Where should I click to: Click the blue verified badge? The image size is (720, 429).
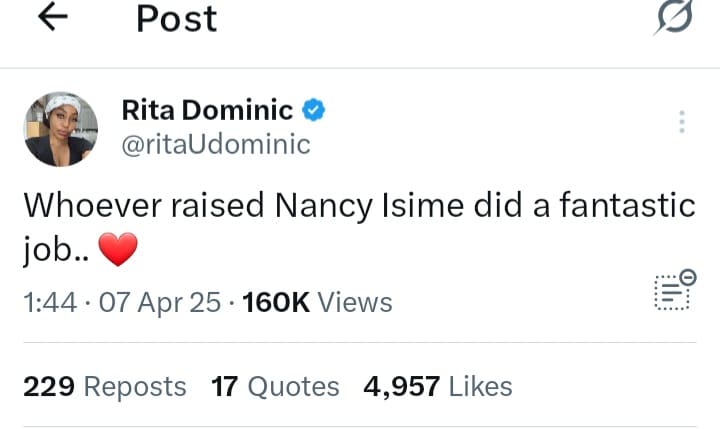(314, 111)
